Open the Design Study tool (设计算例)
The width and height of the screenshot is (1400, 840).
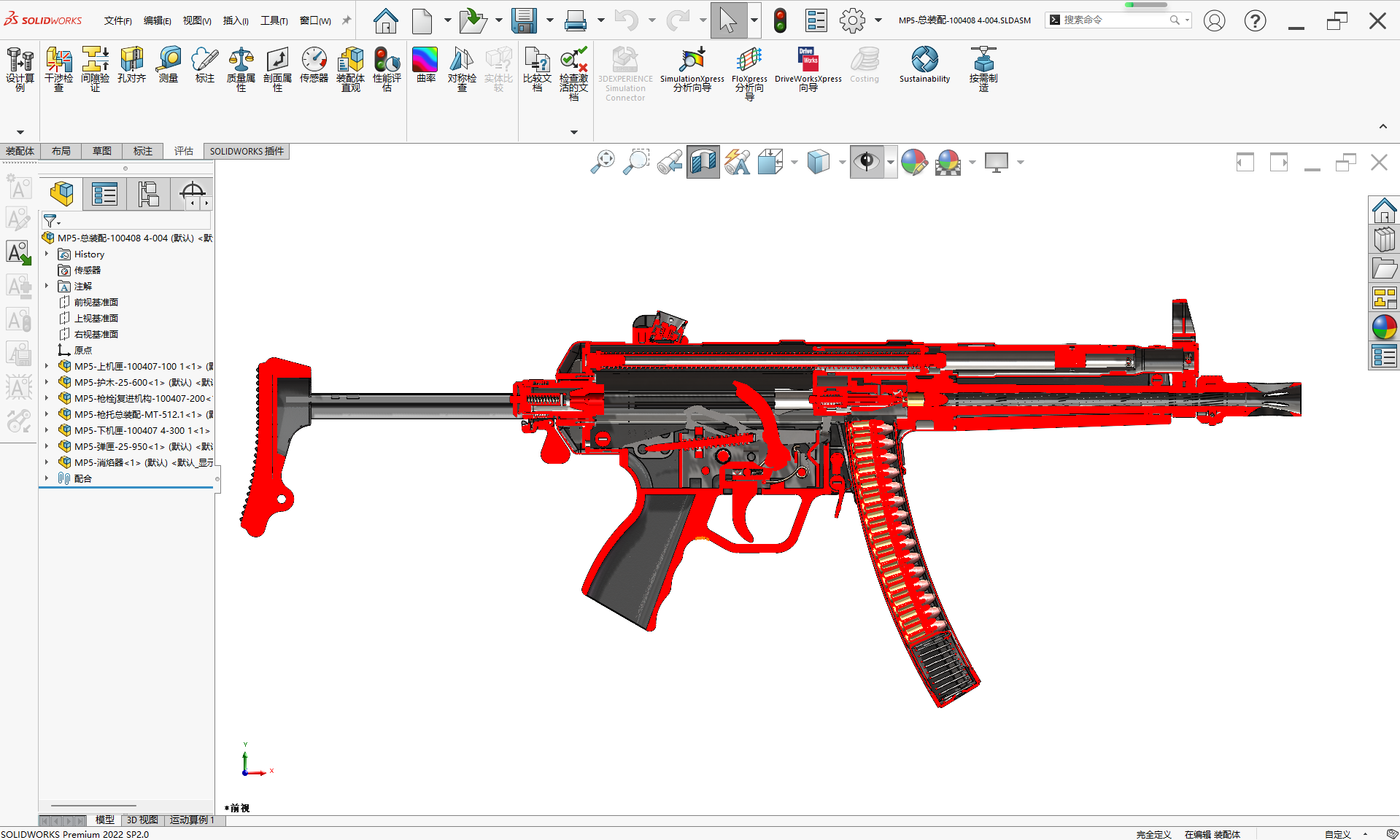tap(20, 69)
